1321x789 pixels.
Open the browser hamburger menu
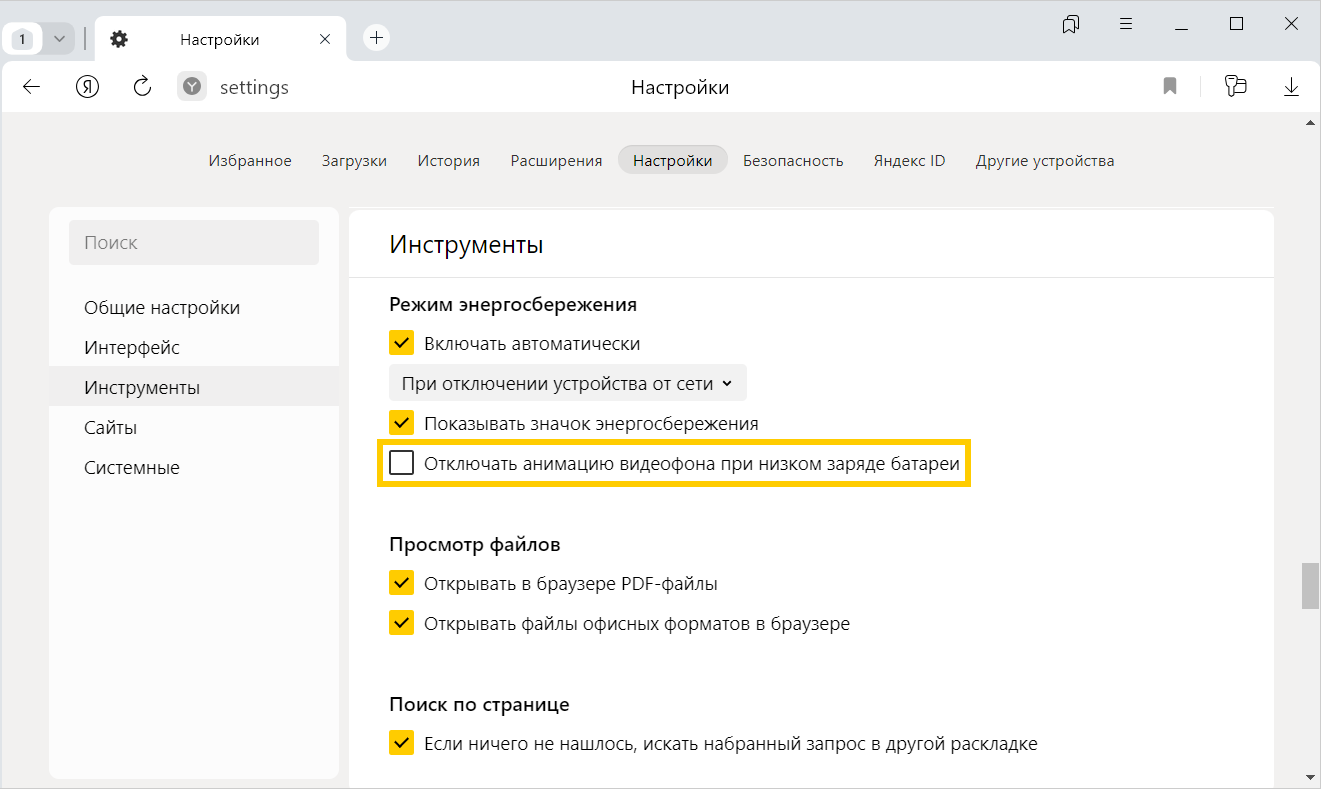click(1126, 24)
